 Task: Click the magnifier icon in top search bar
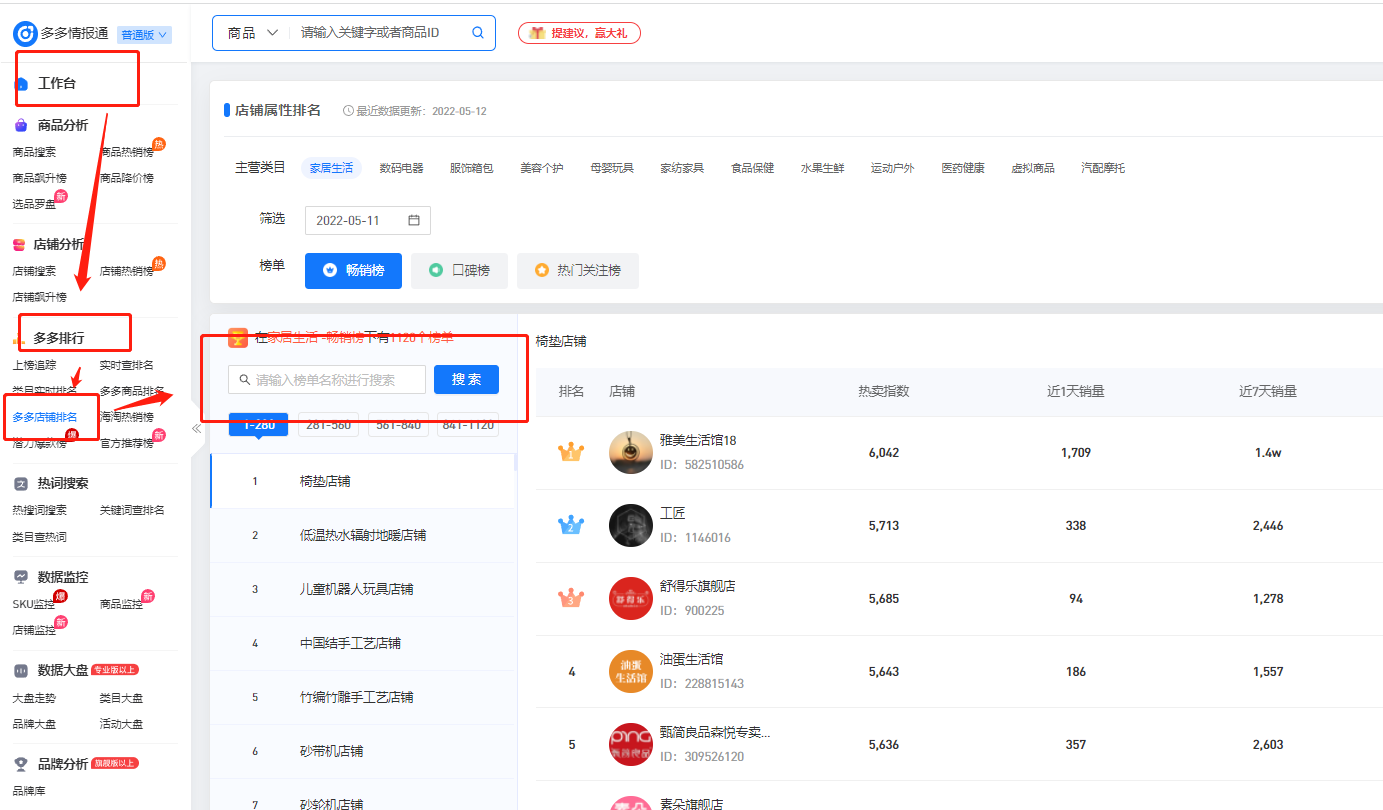(478, 33)
